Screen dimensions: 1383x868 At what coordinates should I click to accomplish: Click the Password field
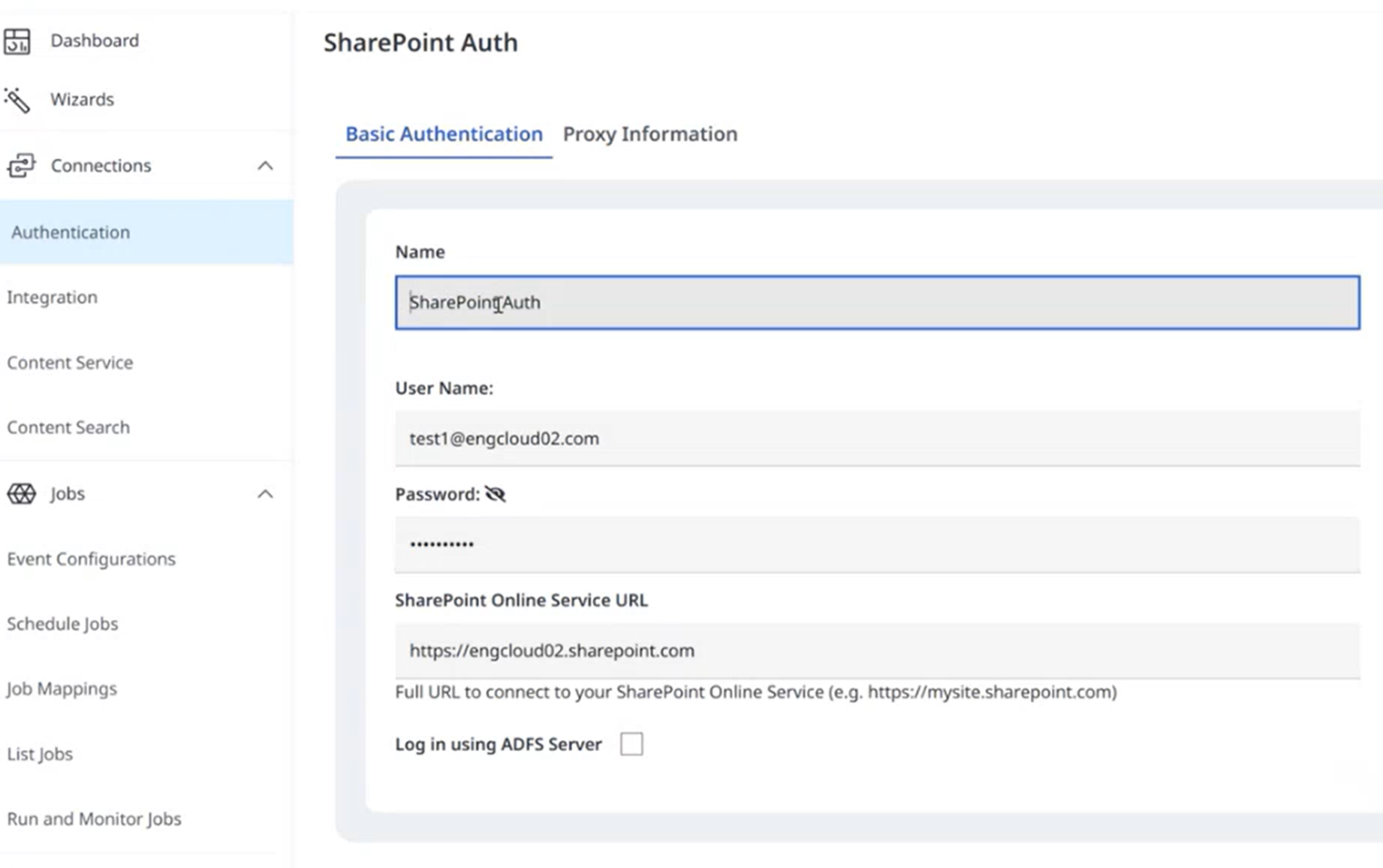(877, 544)
